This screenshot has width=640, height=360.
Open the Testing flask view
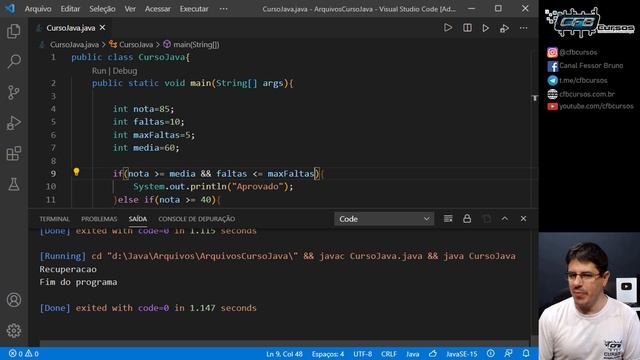tap(14, 184)
